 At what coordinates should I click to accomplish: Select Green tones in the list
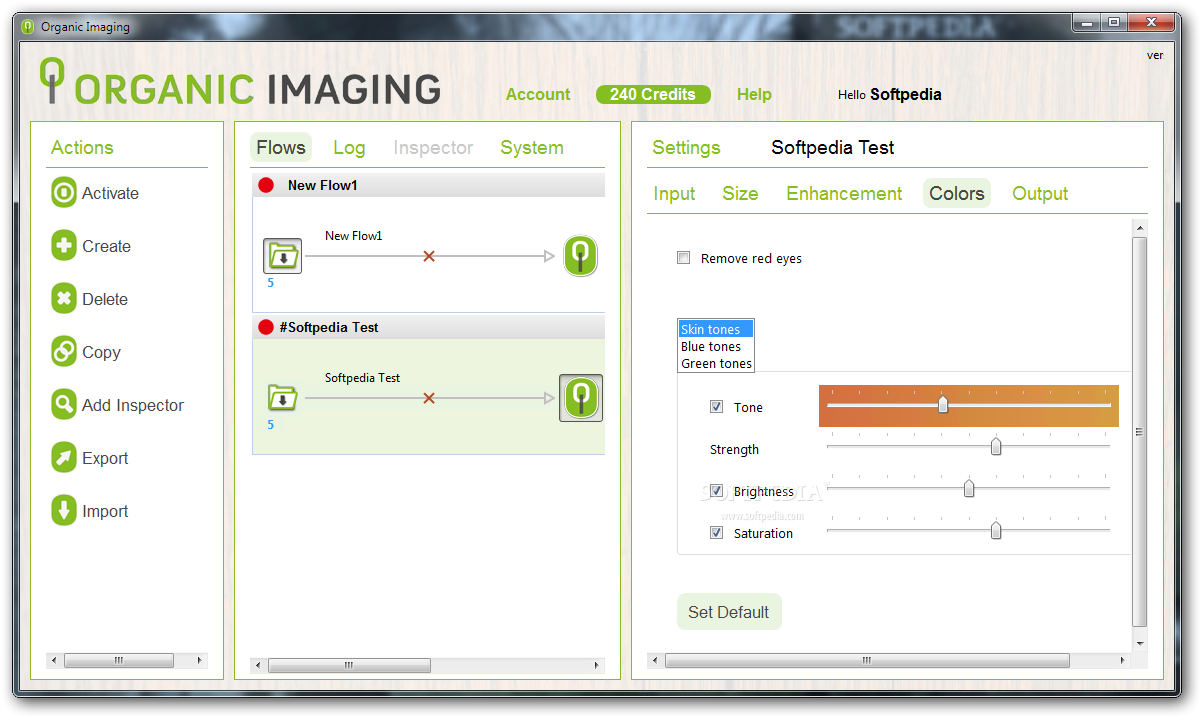pyautogui.click(x=715, y=364)
